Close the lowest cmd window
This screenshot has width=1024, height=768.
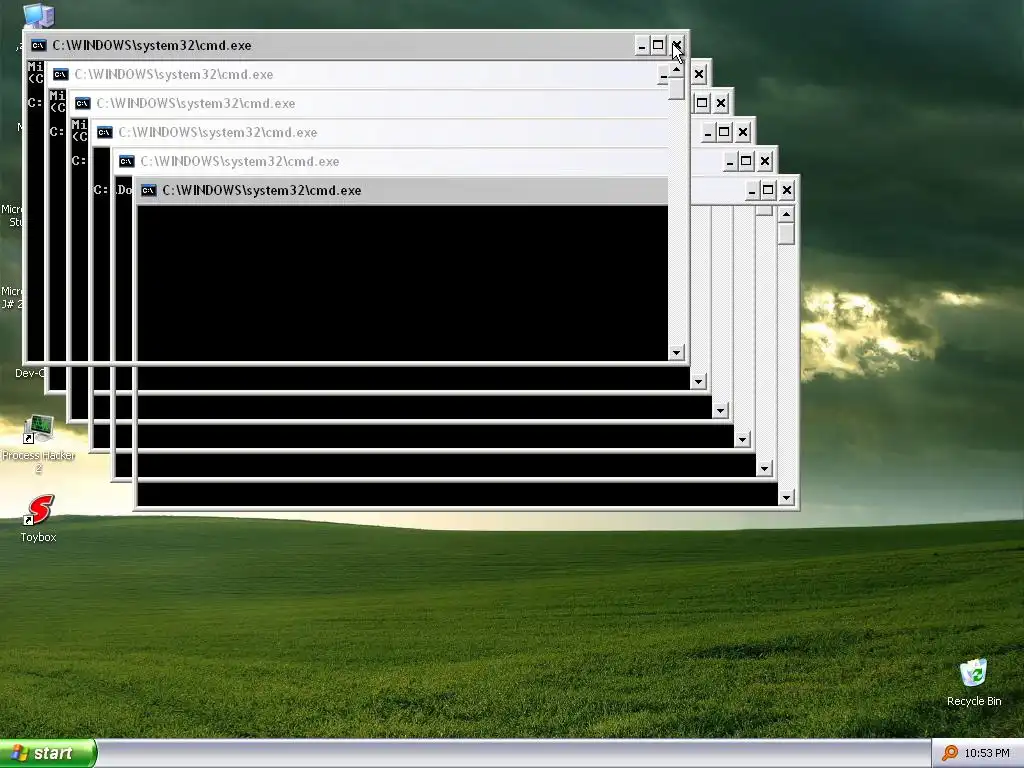click(x=788, y=191)
